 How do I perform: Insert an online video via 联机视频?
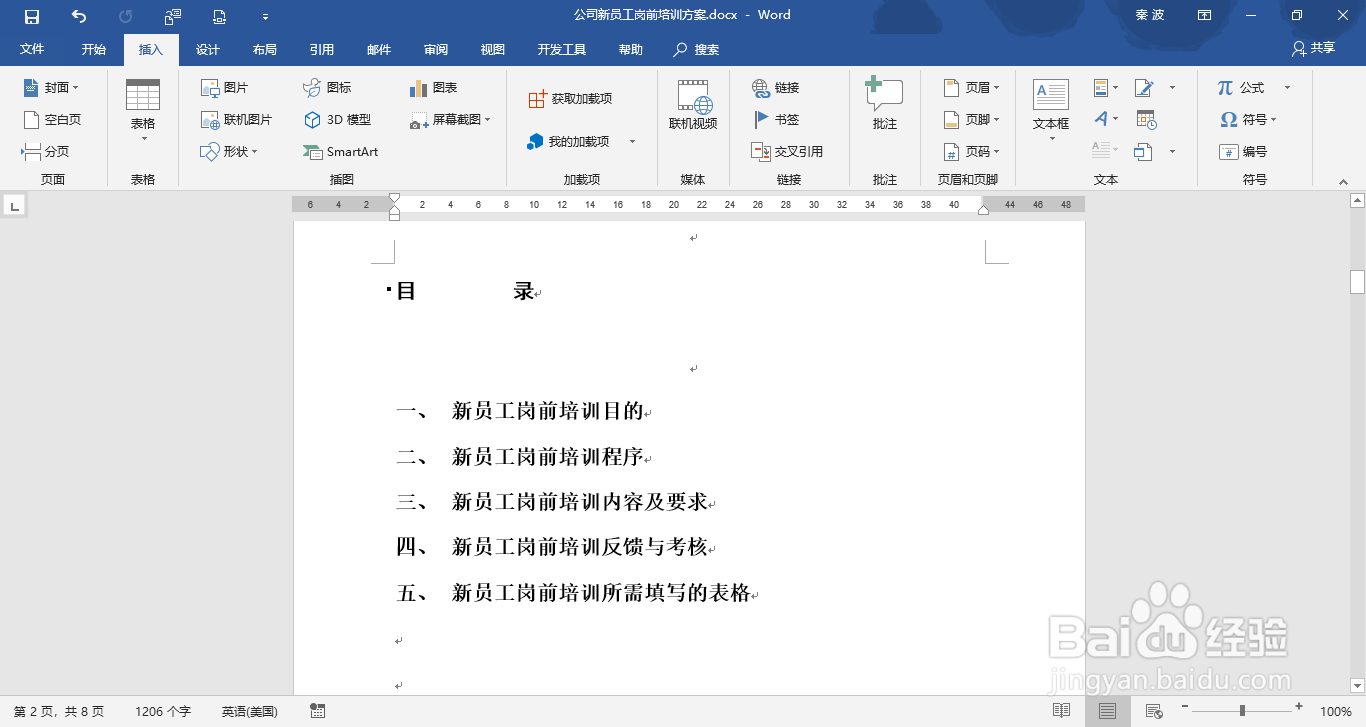click(693, 103)
